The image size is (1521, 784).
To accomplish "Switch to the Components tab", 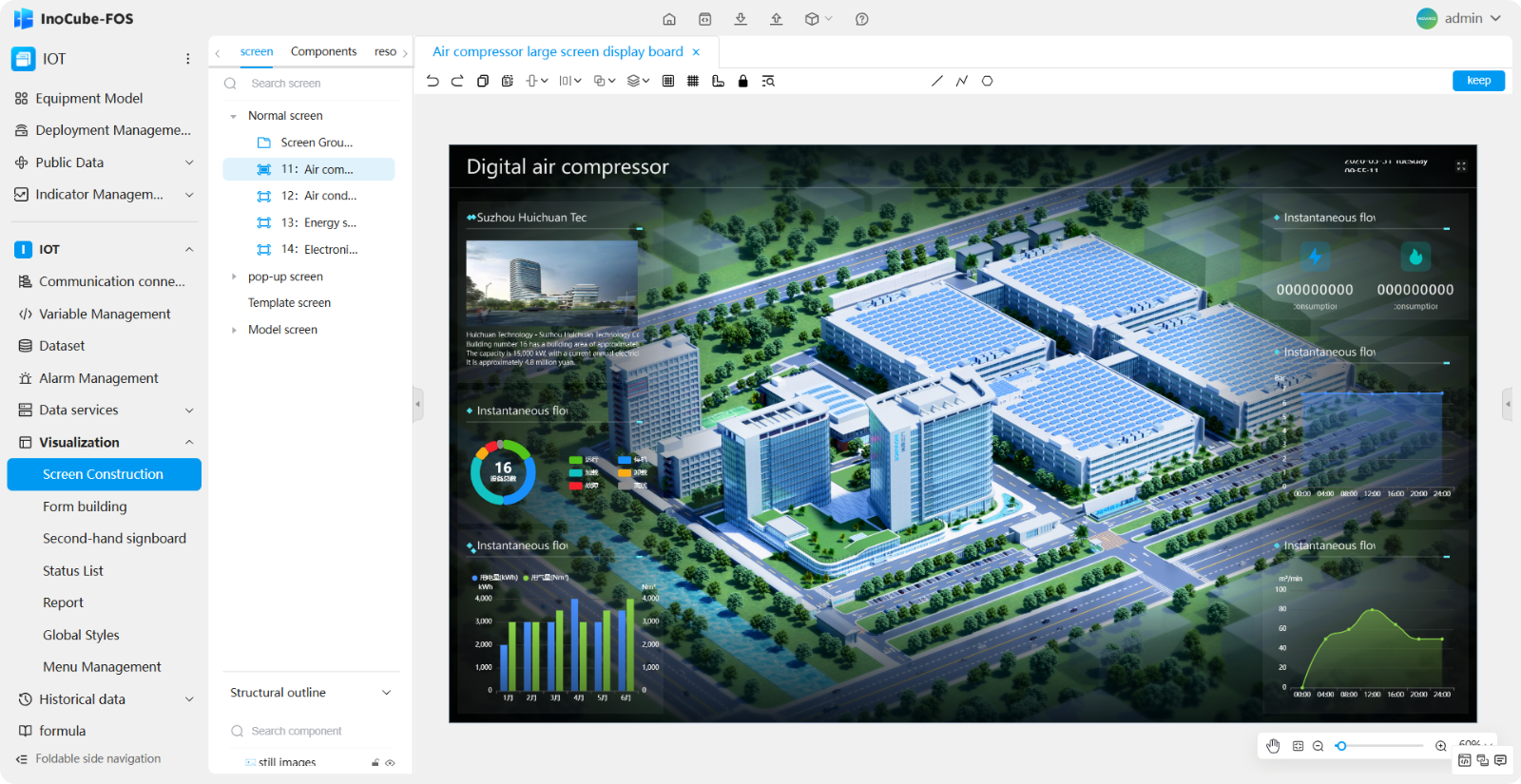I will (x=323, y=51).
